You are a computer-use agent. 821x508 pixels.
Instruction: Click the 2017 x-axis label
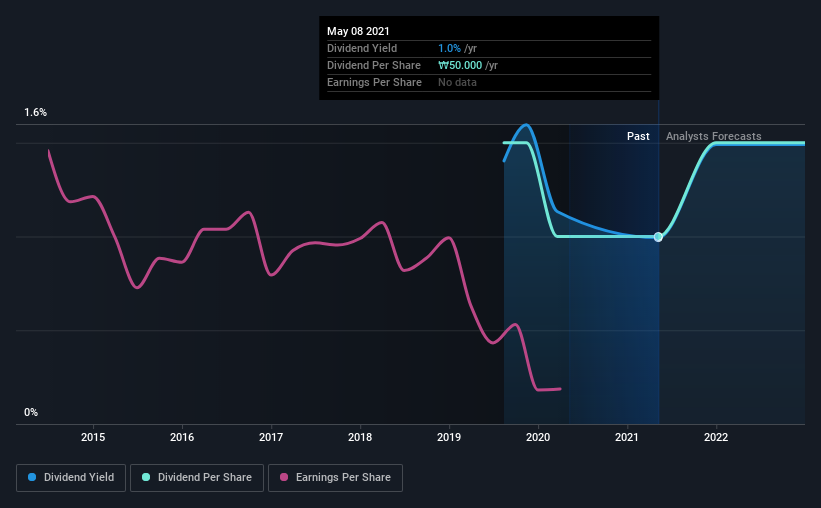coord(271,437)
